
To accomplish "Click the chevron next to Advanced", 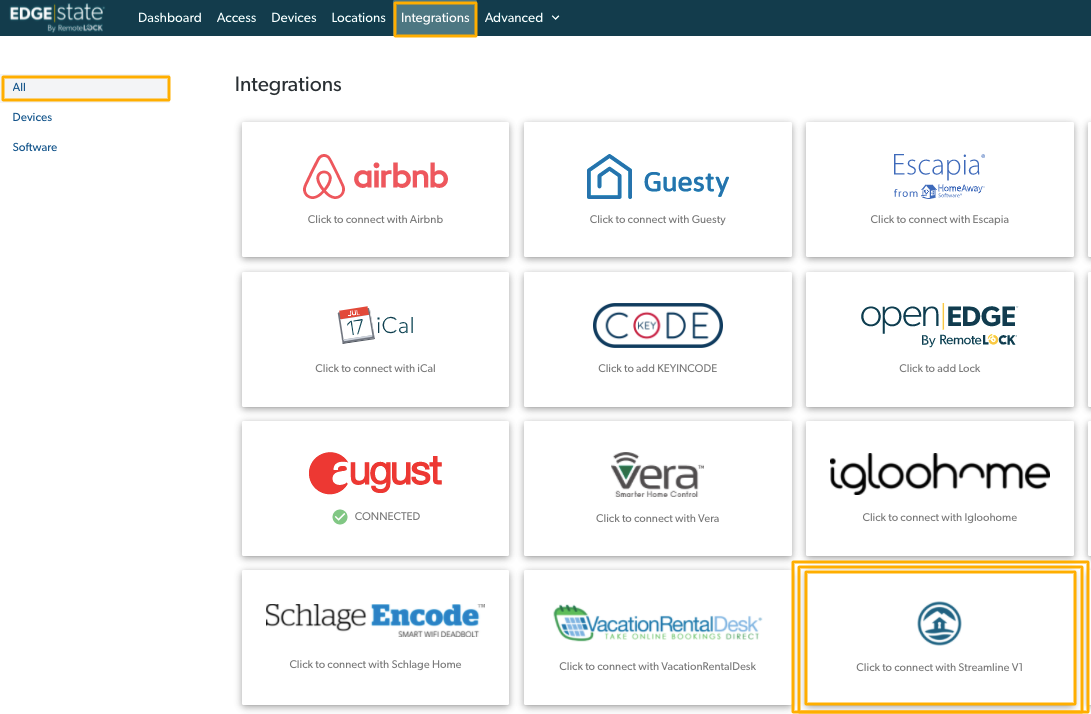I will (x=555, y=17).
